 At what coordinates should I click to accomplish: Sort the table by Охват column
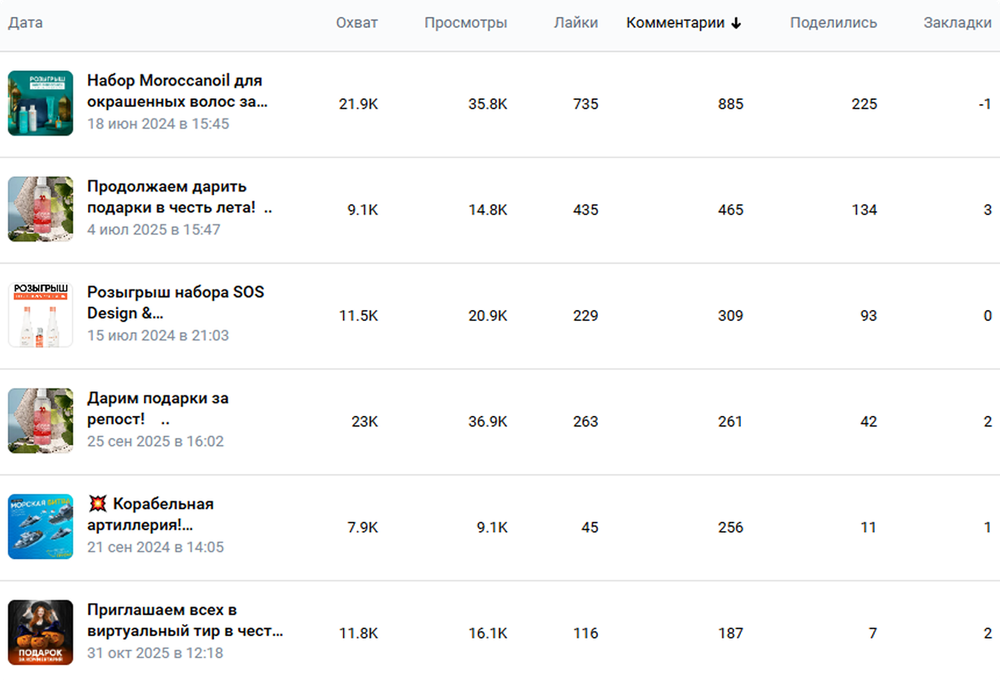click(x=357, y=23)
